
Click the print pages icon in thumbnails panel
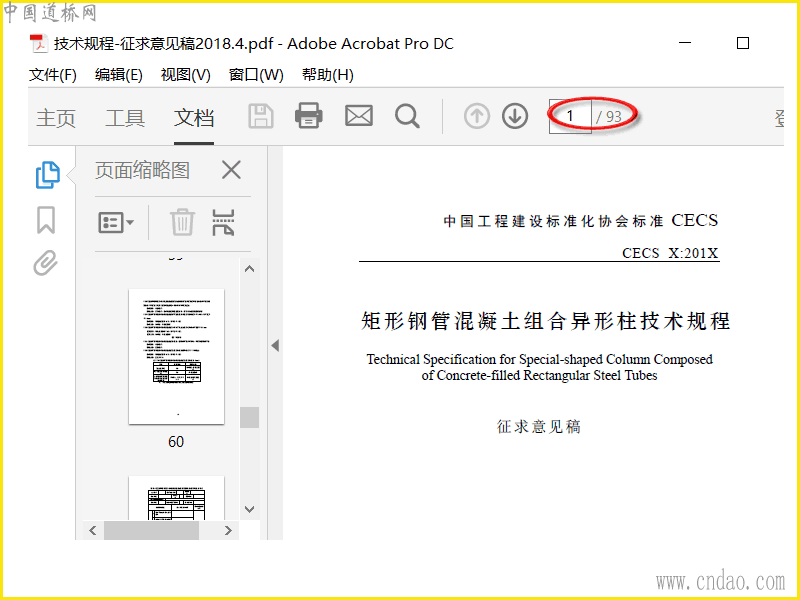[x=223, y=222]
